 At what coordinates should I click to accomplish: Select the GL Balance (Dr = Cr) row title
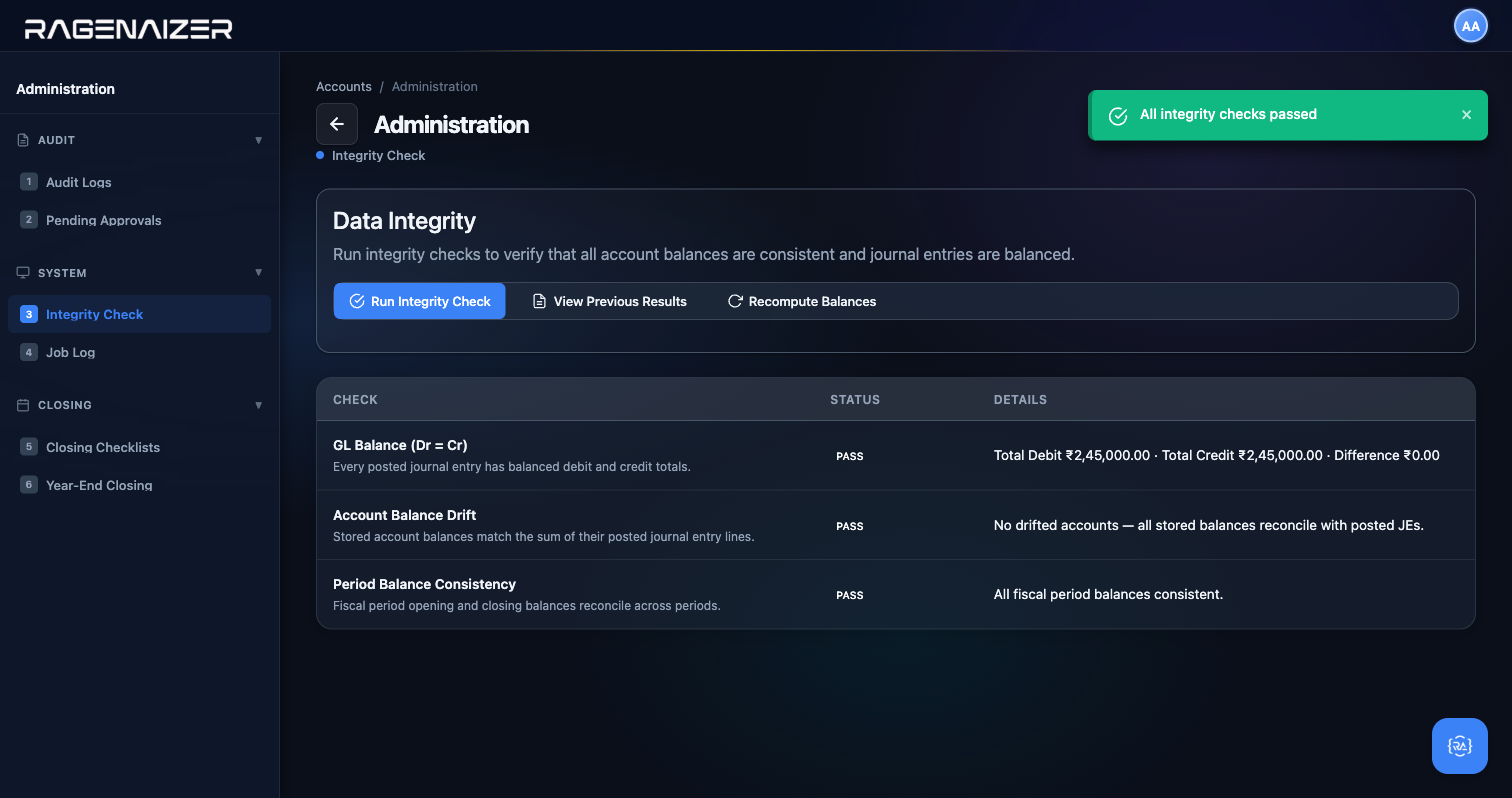pyautogui.click(x=400, y=445)
